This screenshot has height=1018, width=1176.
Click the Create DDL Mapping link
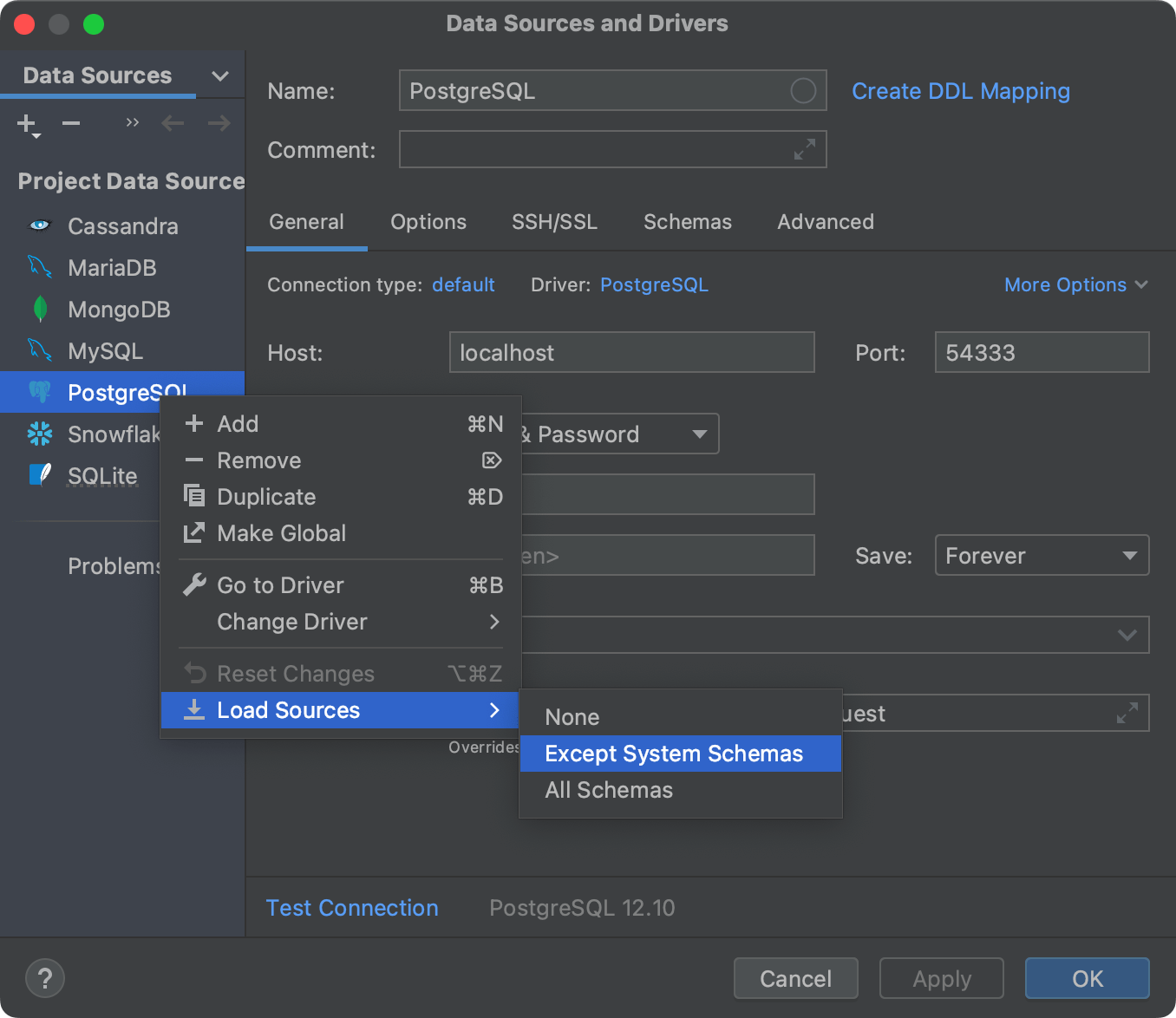960,91
